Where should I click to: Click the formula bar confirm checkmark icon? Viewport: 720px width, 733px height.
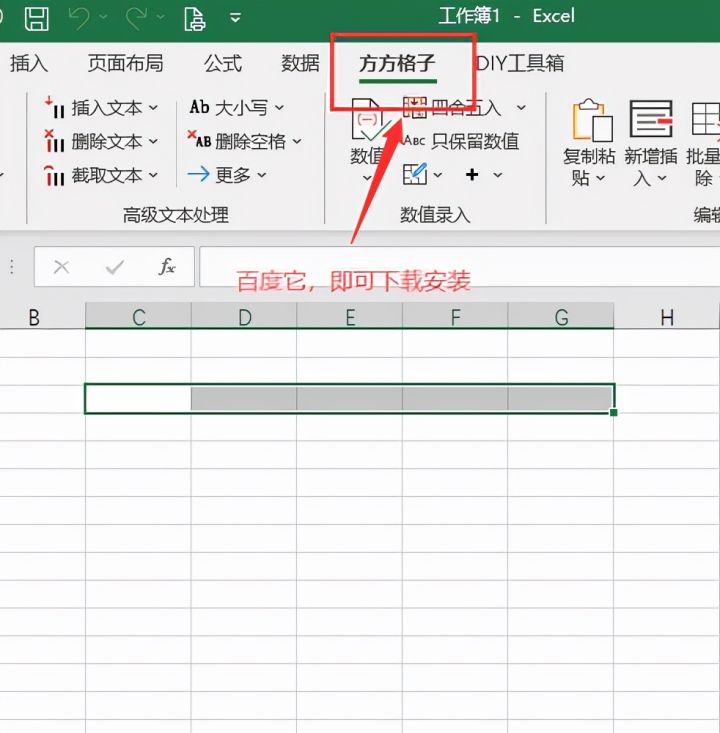point(115,267)
